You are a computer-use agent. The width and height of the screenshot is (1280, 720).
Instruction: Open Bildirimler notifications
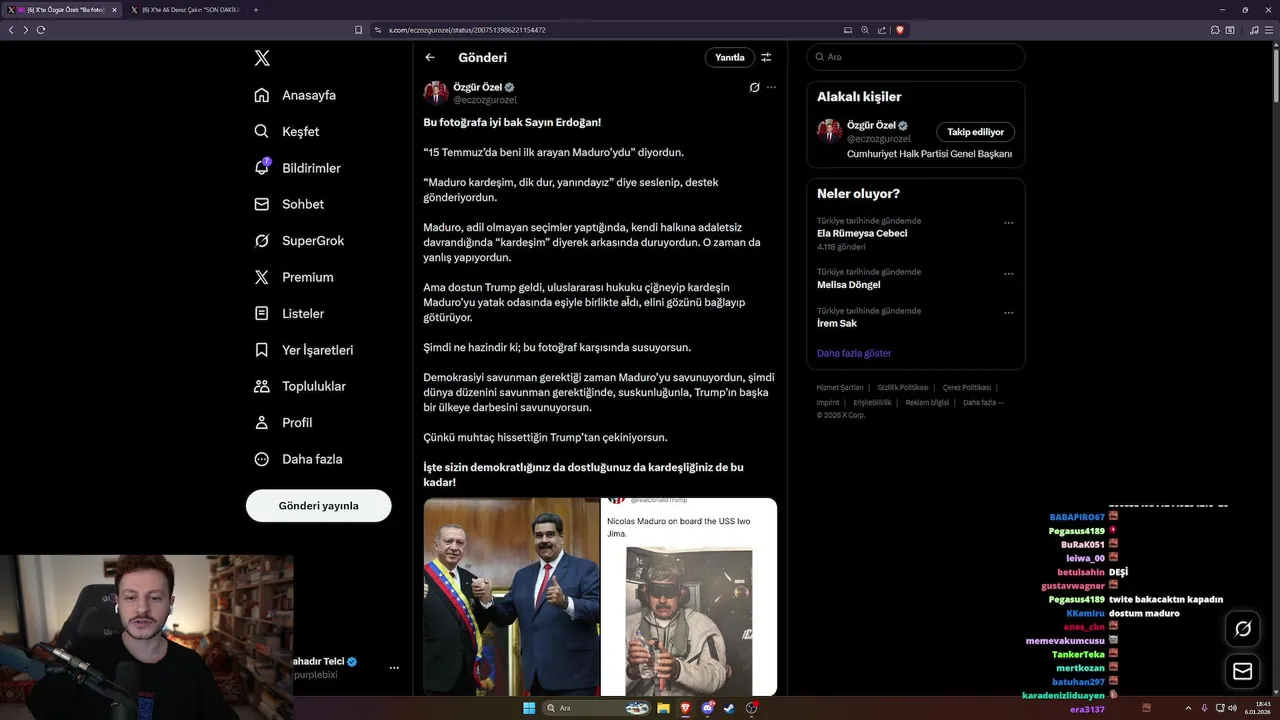click(x=297, y=168)
